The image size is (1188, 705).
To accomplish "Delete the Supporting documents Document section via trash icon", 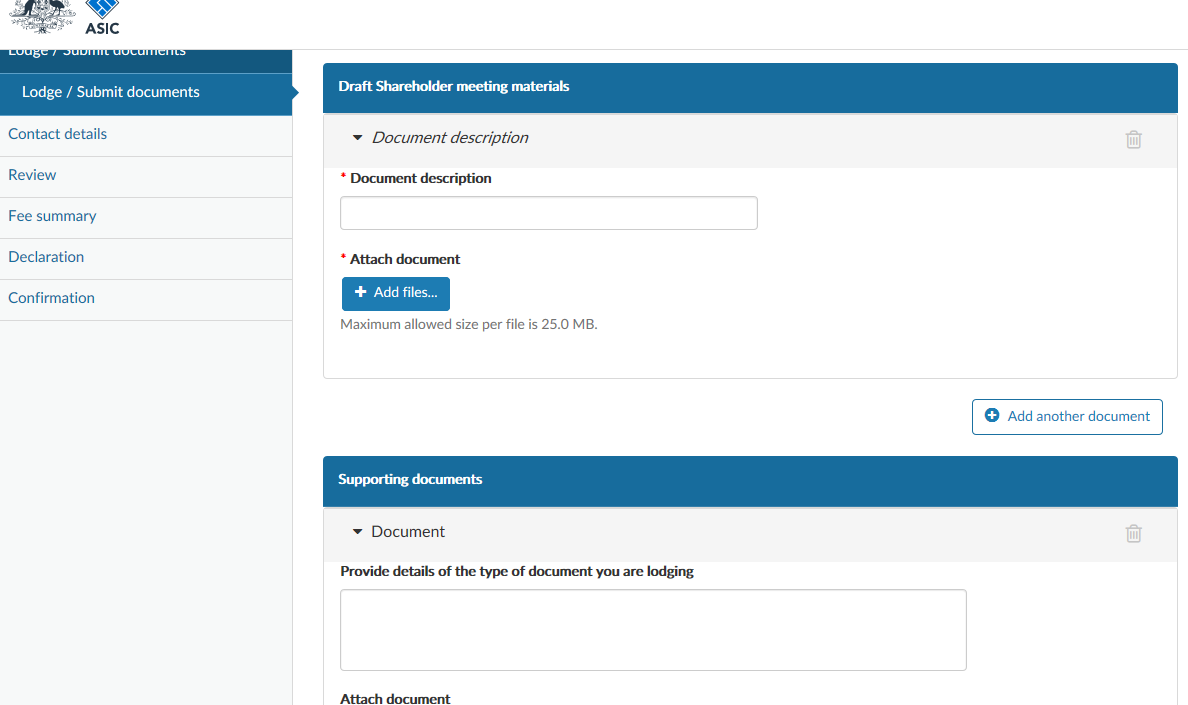I will [1133, 533].
